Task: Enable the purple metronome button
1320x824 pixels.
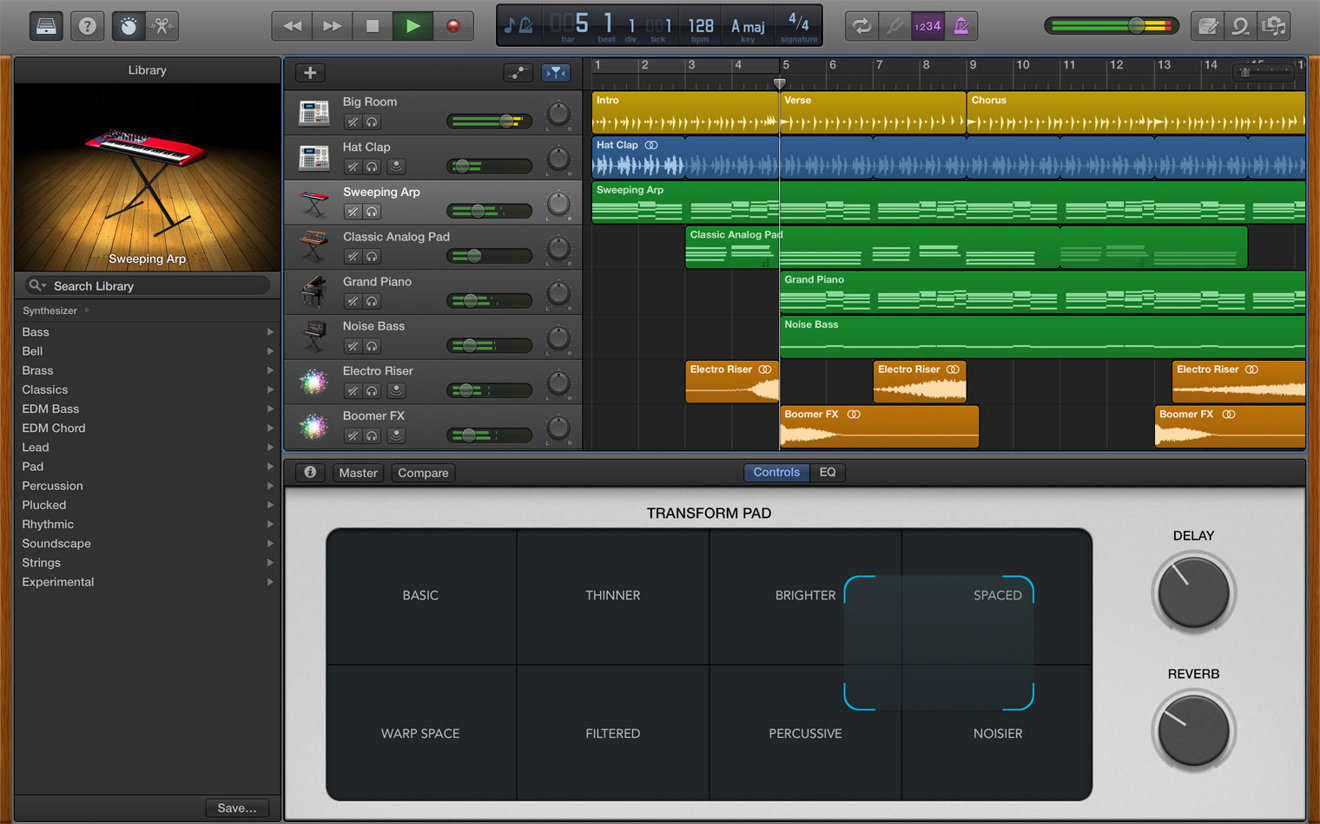Action: (x=961, y=26)
